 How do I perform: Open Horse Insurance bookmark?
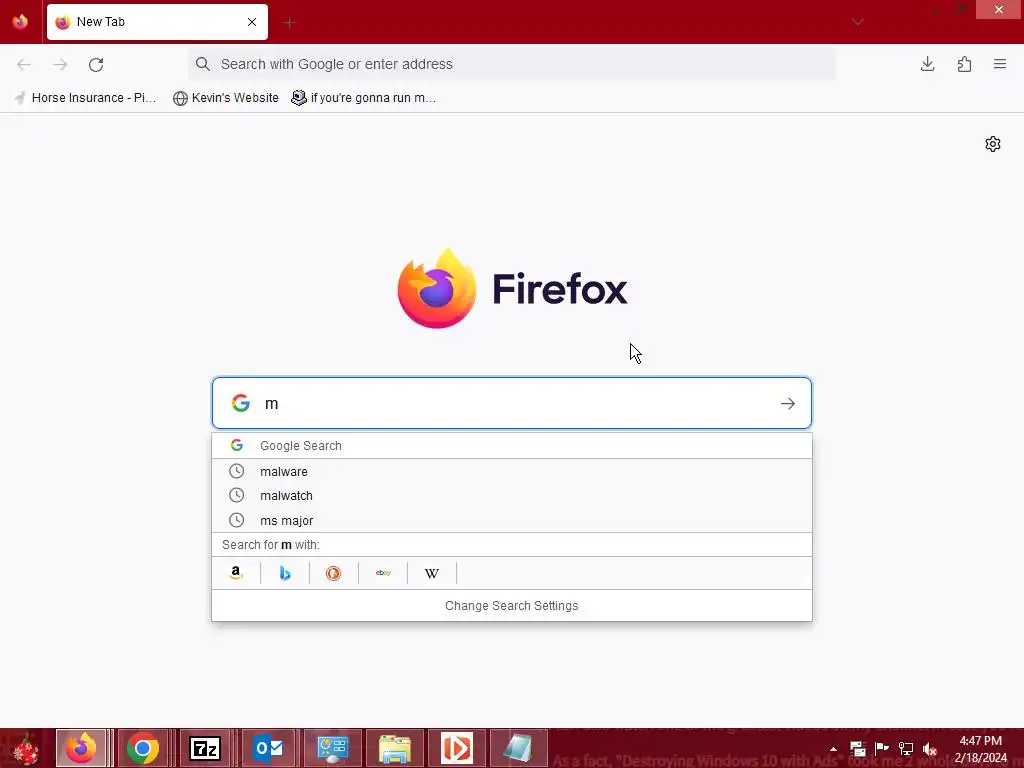(86, 98)
